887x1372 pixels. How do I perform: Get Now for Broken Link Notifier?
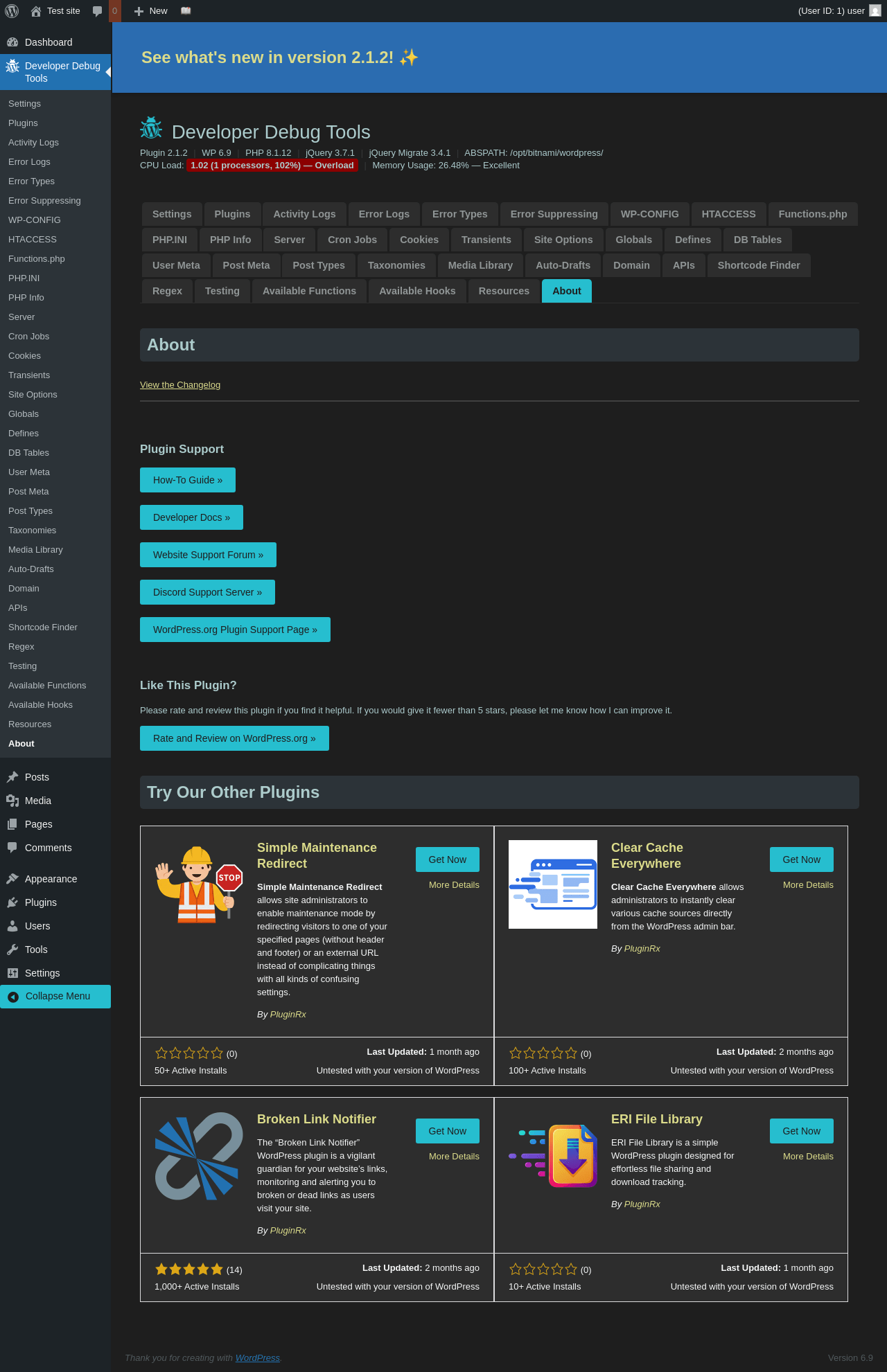(448, 1131)
